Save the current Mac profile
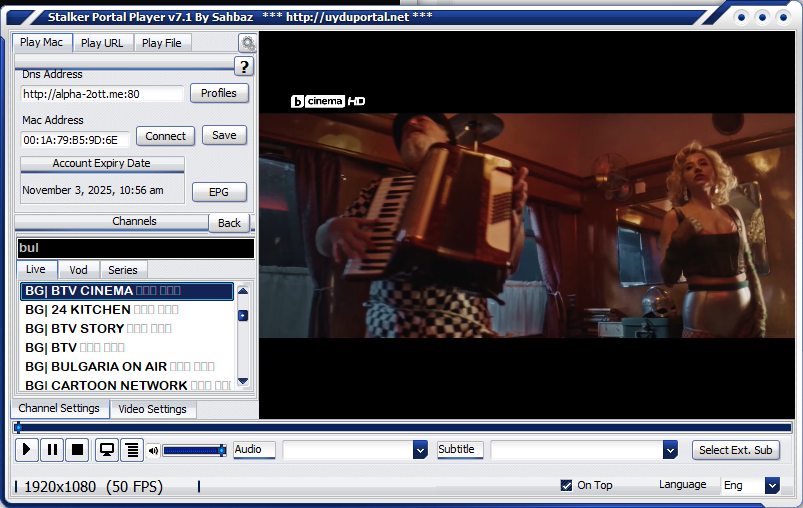The height and width of the screenshot is (508, 803). [224, 135]
